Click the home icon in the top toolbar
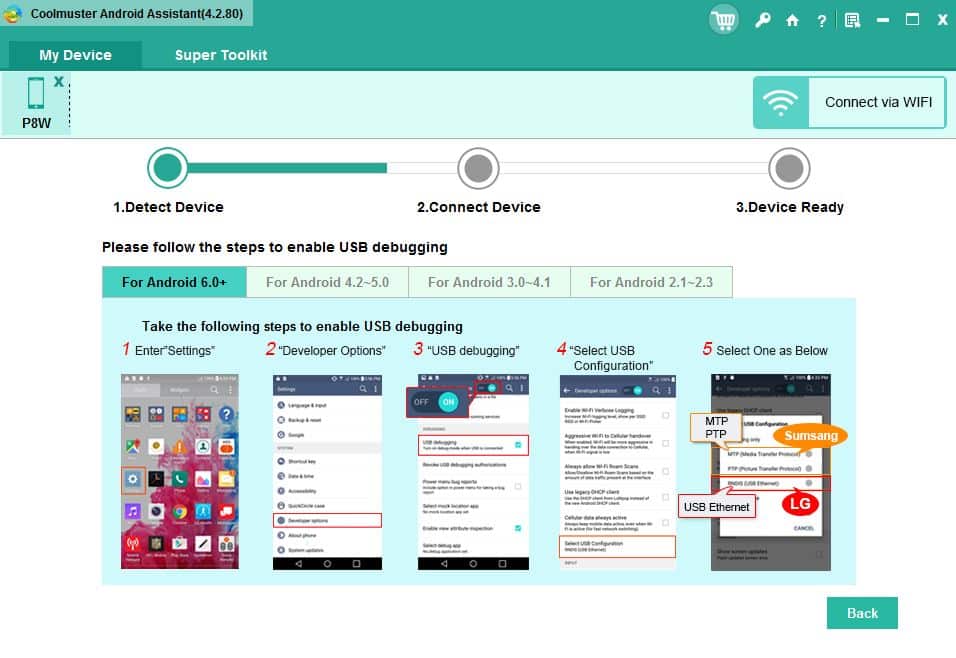The width and height of the screenshot is (956, 658). pos(791,19)
